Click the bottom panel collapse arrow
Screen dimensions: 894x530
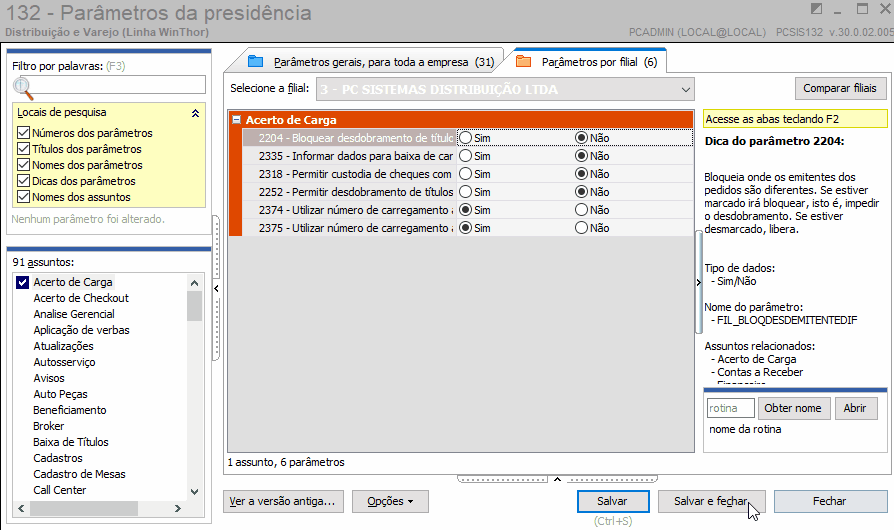pos(557,479)
